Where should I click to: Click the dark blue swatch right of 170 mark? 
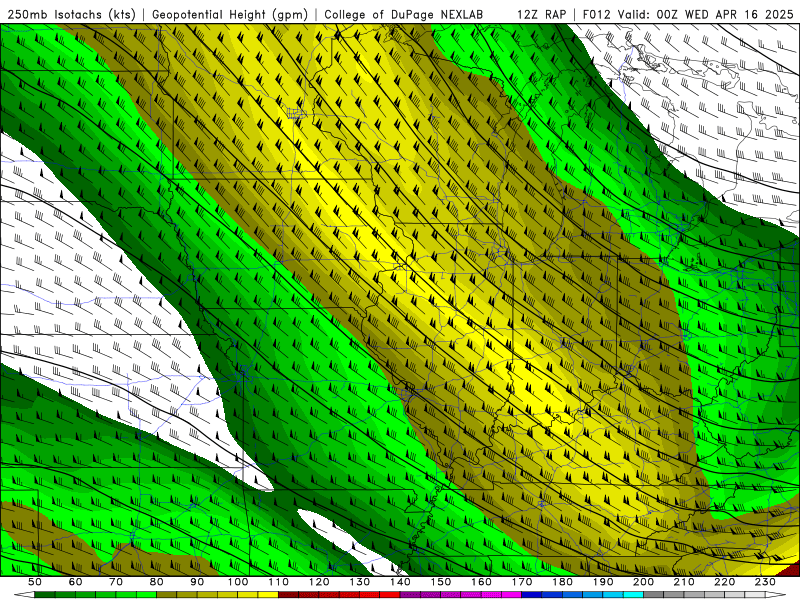click(532, 594)
